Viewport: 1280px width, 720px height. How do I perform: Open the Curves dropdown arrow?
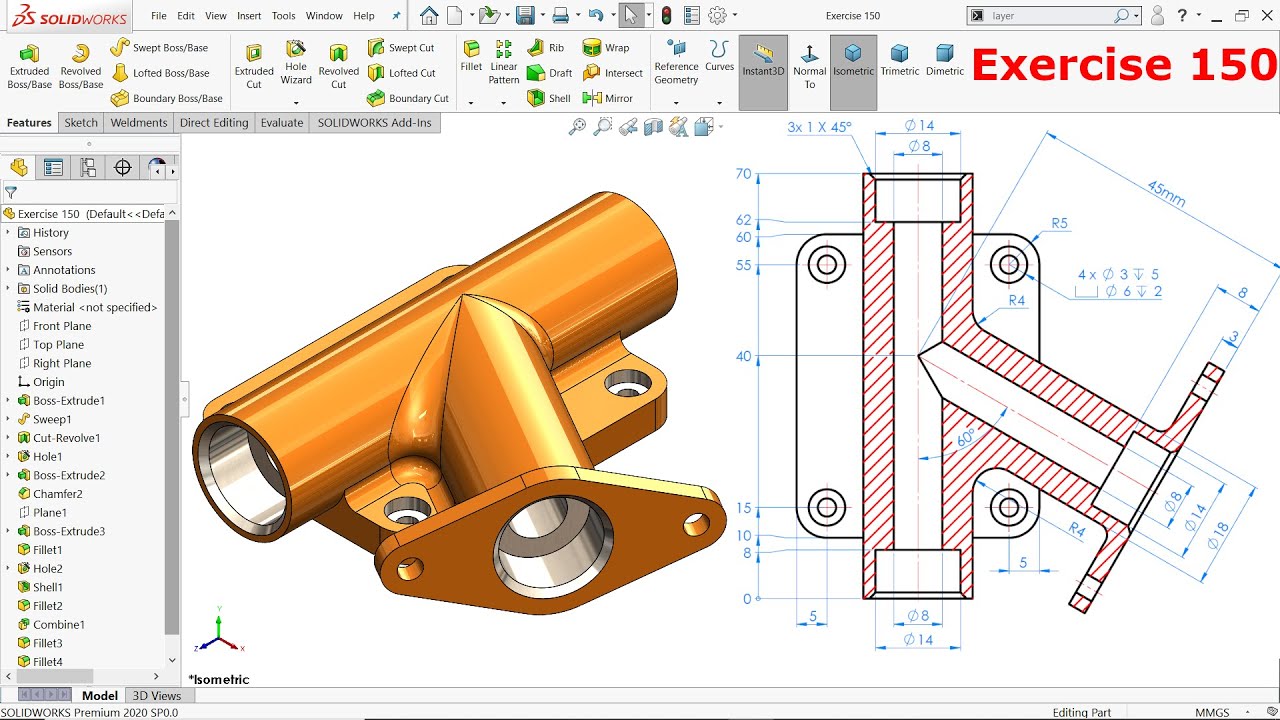(719, 102)
